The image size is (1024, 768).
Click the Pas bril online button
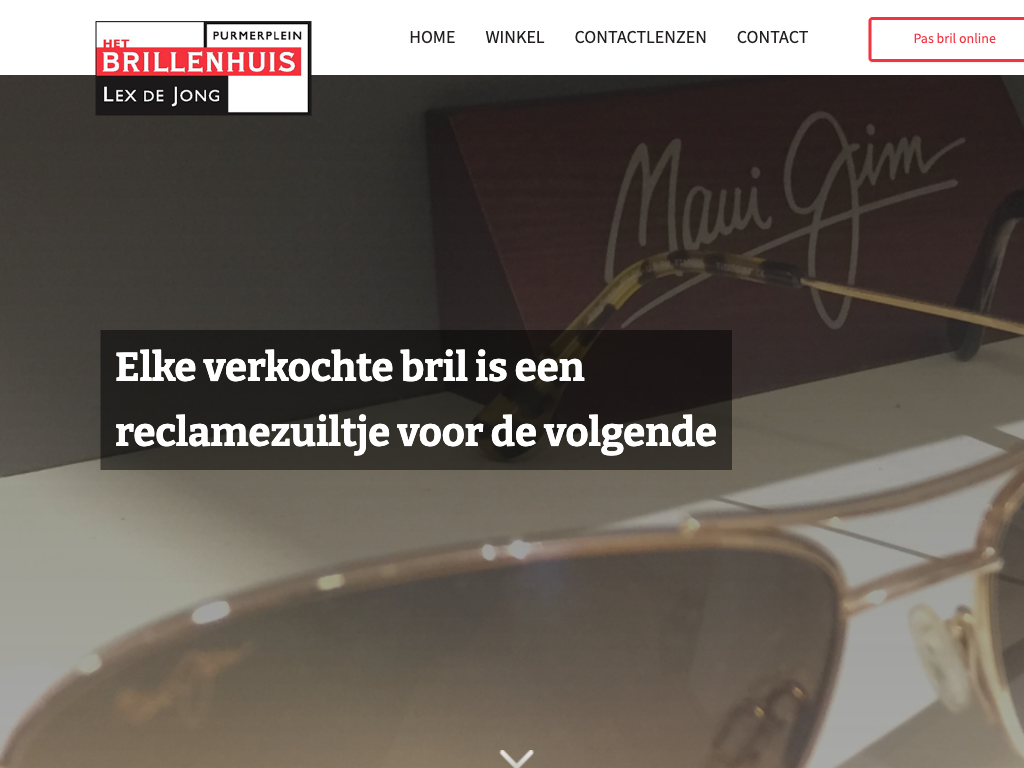pos(946,39)
